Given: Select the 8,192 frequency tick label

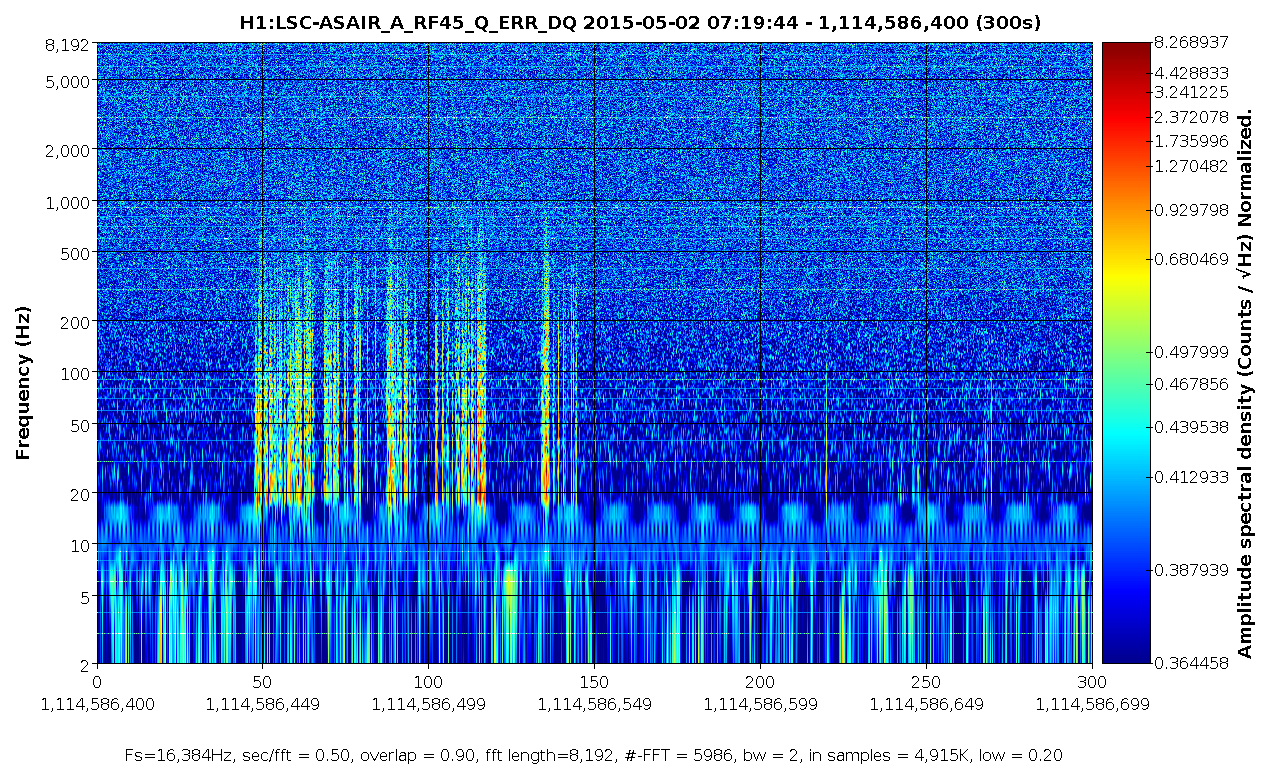Looking at the screenshot, I should tap(69, 45).
